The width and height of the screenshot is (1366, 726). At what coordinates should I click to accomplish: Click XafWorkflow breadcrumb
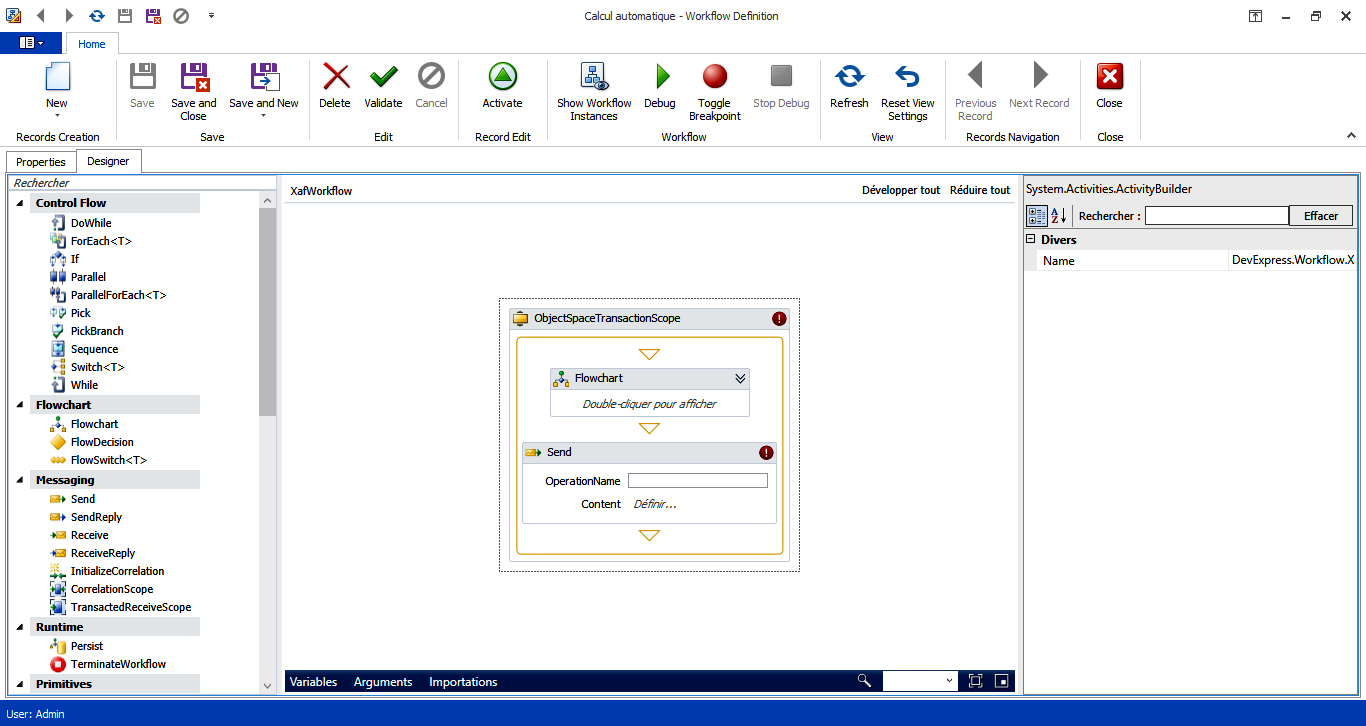click(x=321, y=191)
